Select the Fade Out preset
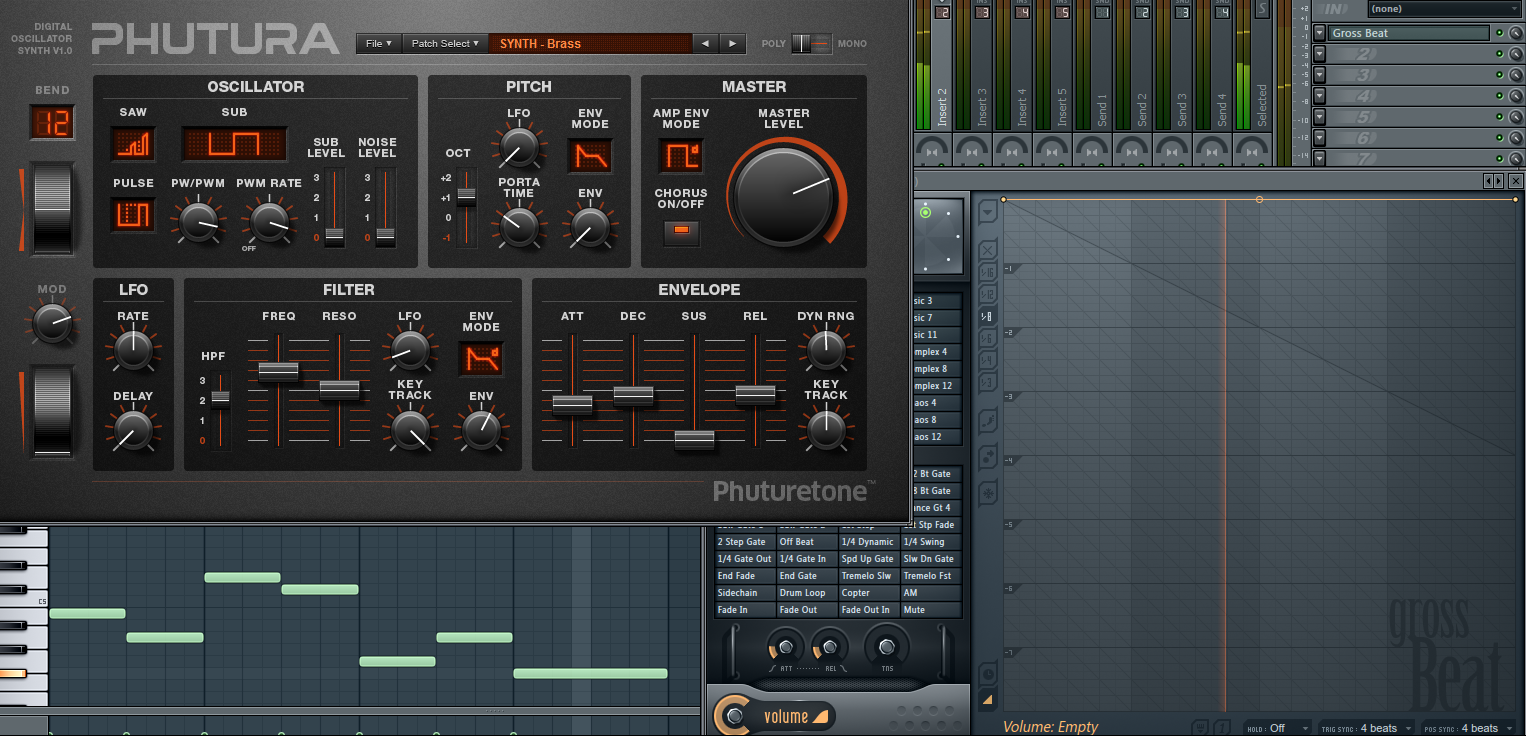Viewport: 1526px width, 736px height. (806, 610)
